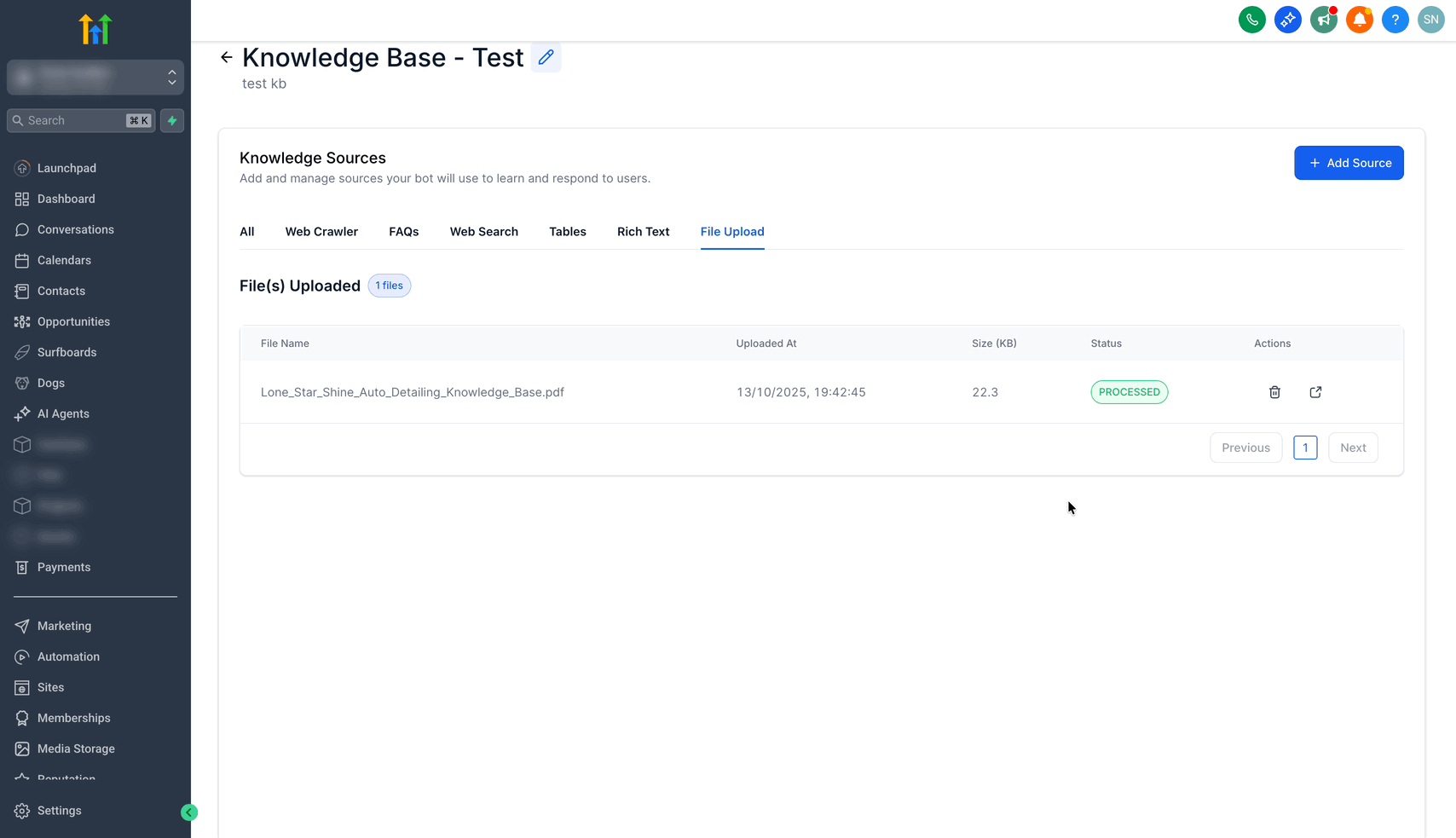Viewport: 1456px width, 838px height.
Task: Go back using the left arrow
Action: tap(226, 57)
